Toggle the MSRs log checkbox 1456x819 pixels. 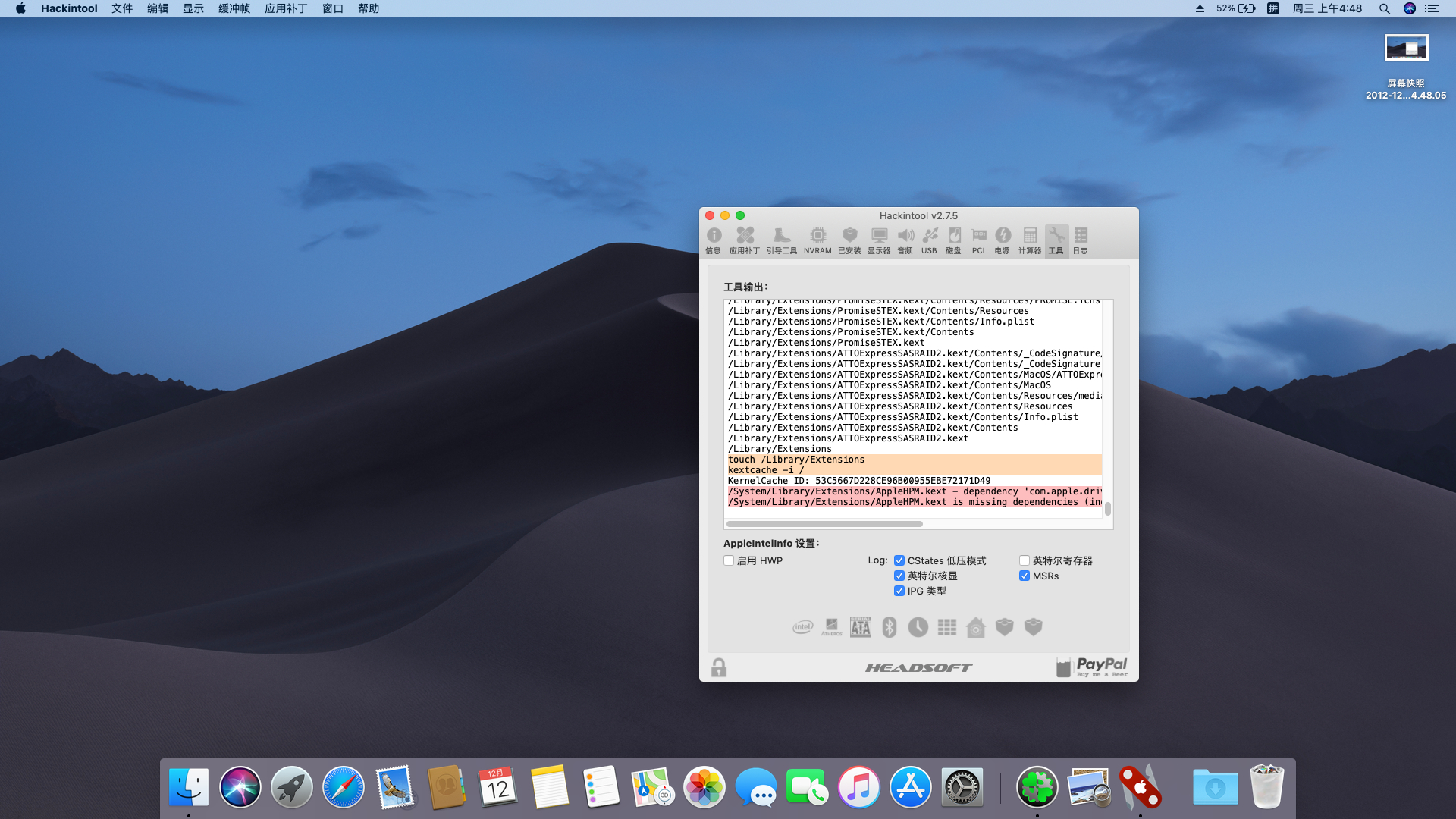click(1025, 576)
